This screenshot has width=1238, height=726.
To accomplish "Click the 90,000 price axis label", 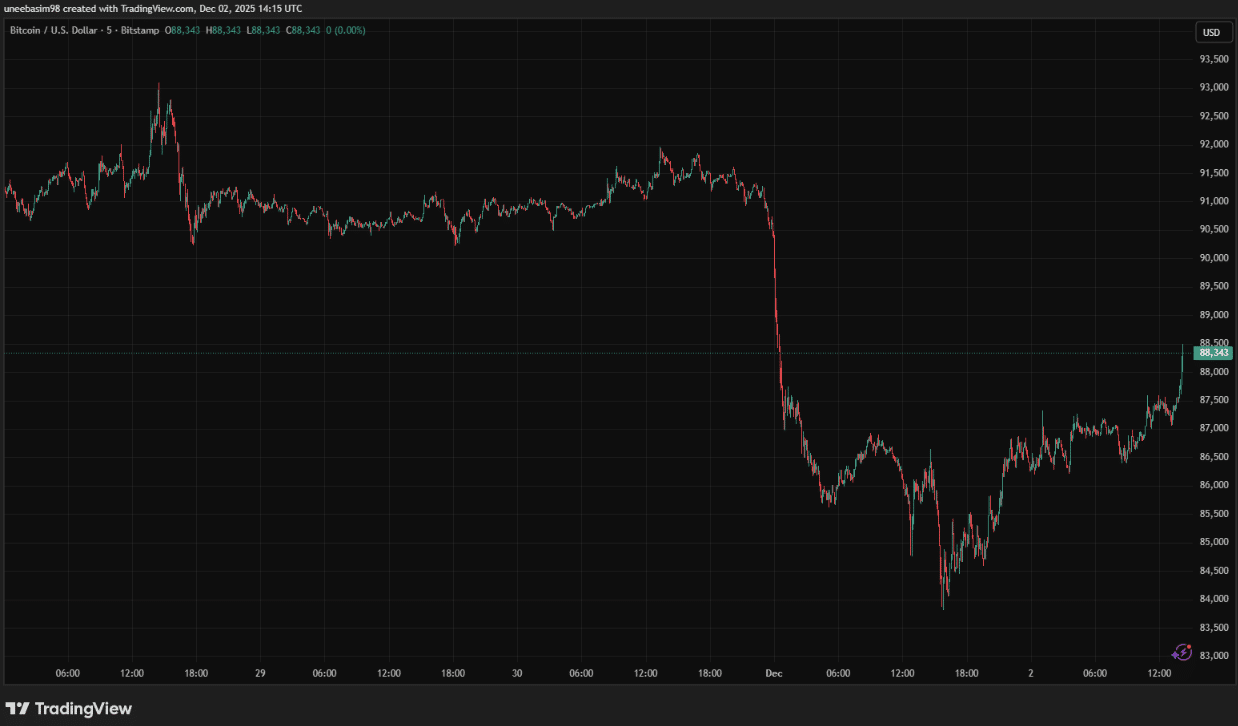I will coord(1214,258).
